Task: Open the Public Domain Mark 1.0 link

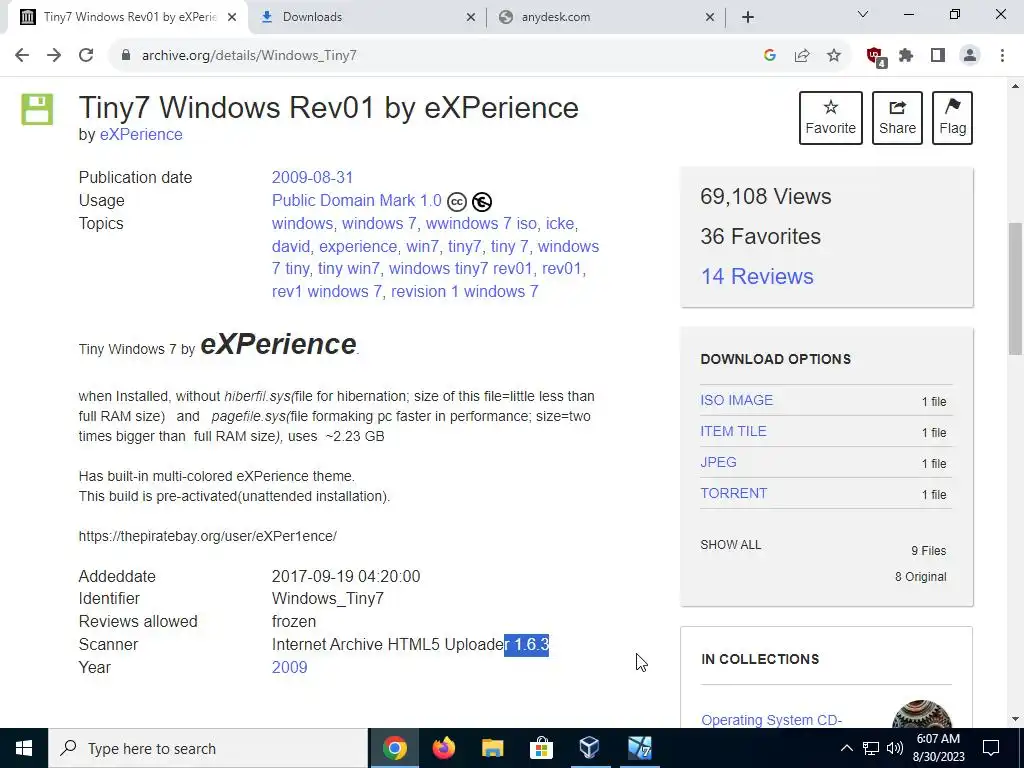Action: (x=357, y=200)
